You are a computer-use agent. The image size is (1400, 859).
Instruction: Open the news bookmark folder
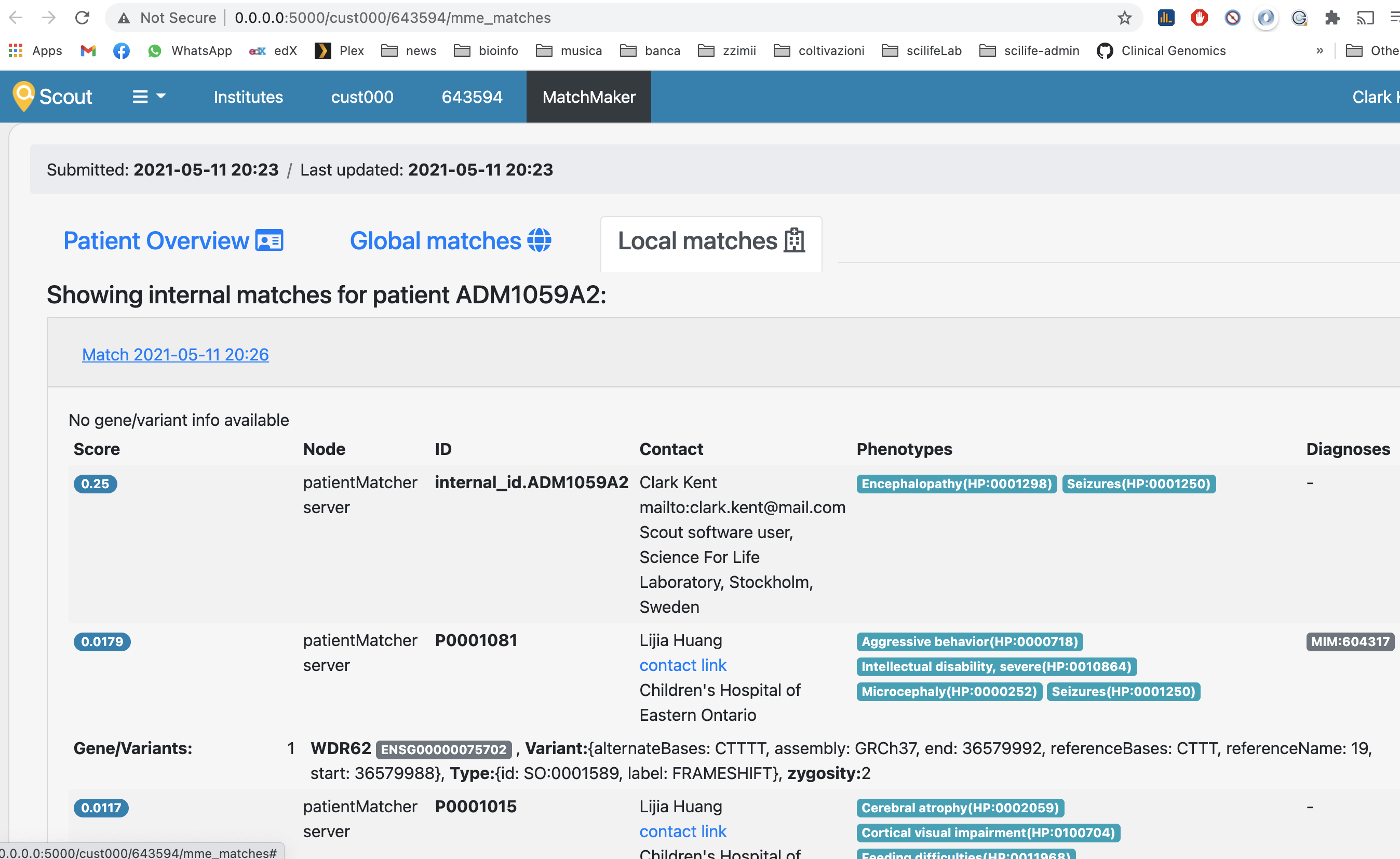click(409, 50)
